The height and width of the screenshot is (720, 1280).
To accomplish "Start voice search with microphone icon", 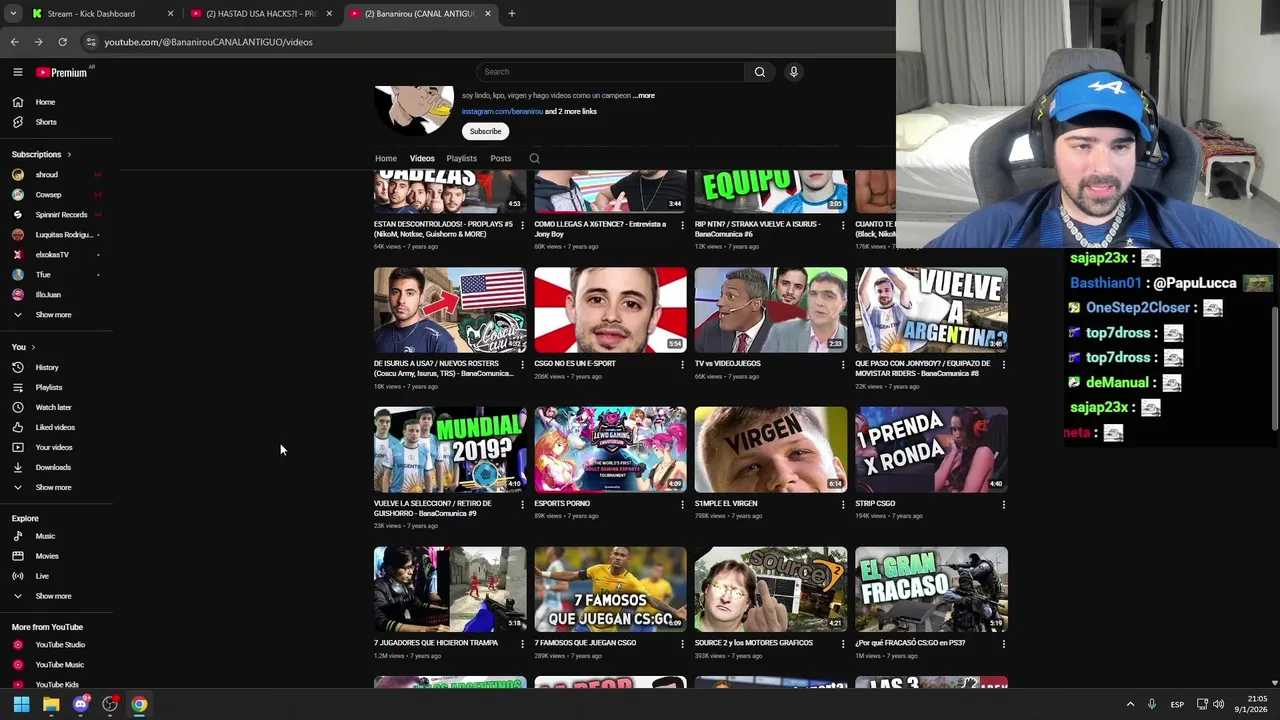I will pyautogui.click(x=793, y=72).
